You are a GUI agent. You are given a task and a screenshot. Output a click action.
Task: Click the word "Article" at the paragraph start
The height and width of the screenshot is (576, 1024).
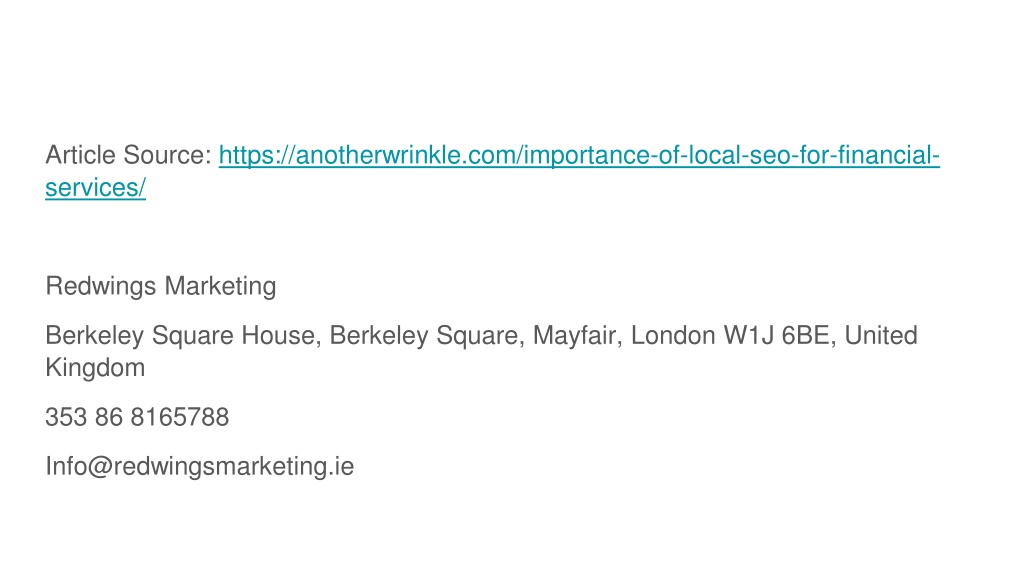coord(80,155)
